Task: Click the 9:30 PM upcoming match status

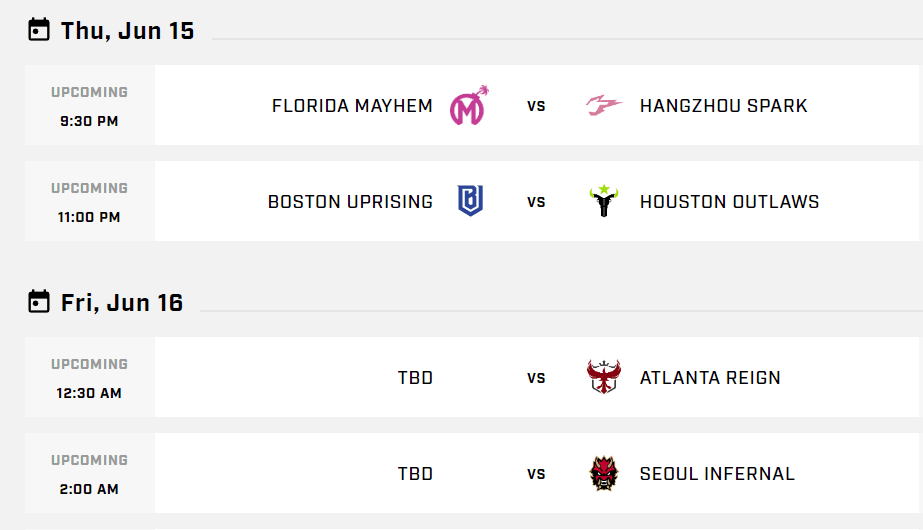Action: [x=90, y=106]
